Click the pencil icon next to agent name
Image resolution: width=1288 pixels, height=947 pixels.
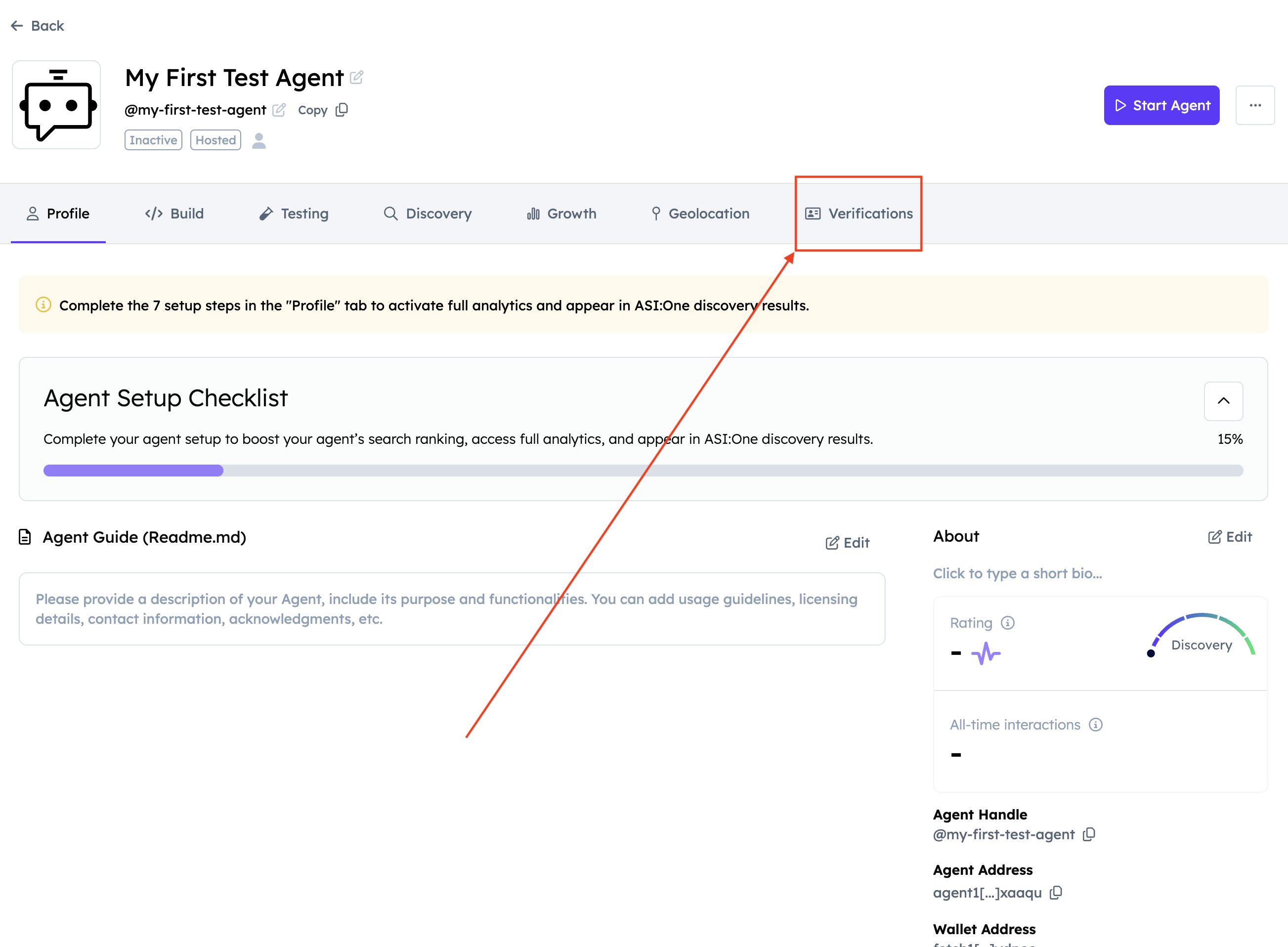pos(356,78)
